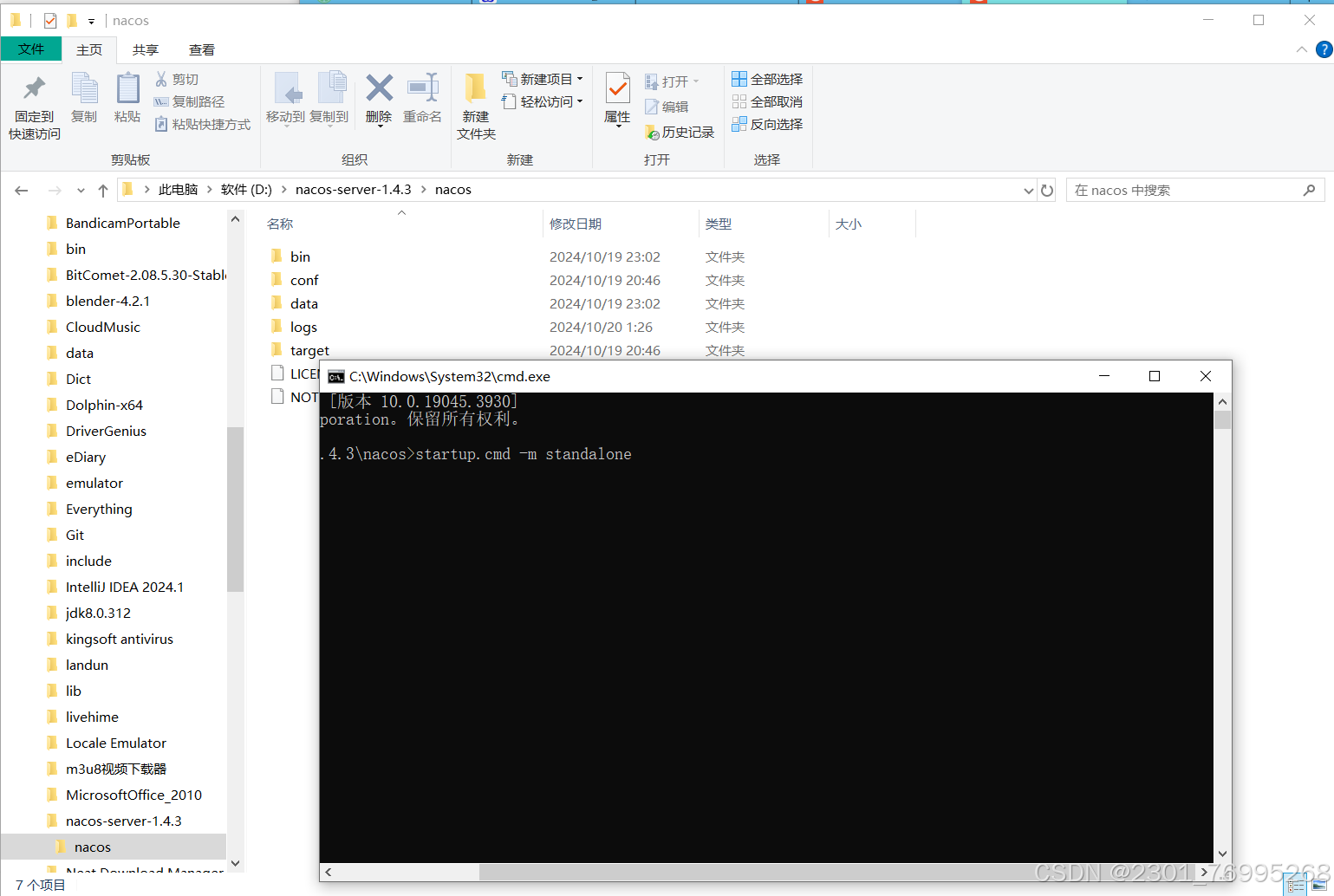Toggle the Quick Access Toolbar properties checkbox
Image resolution: width=1334 pixels, height=896 pixels.
[50, 20]
